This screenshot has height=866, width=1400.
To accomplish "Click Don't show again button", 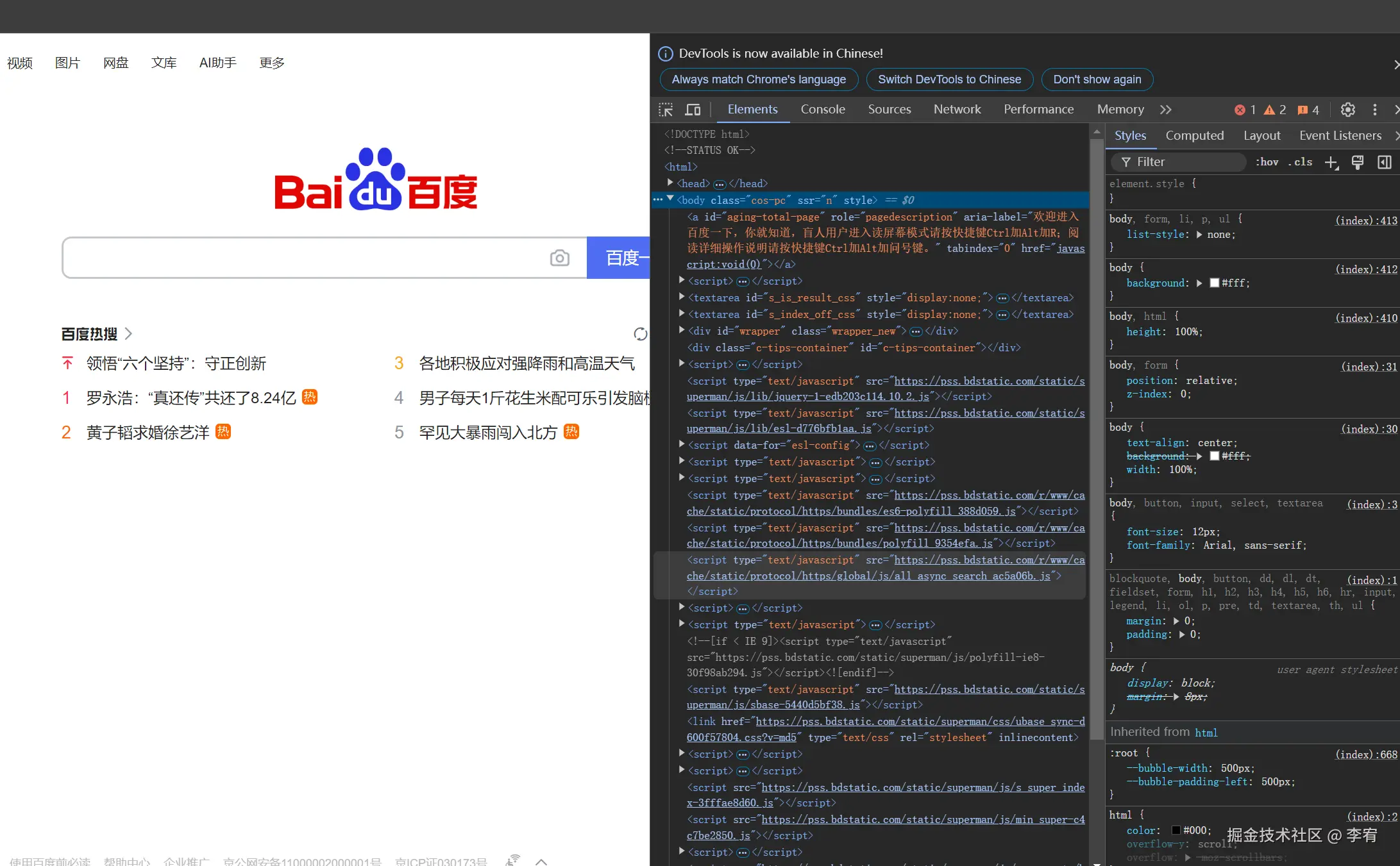I will (x=1097, y=79).
